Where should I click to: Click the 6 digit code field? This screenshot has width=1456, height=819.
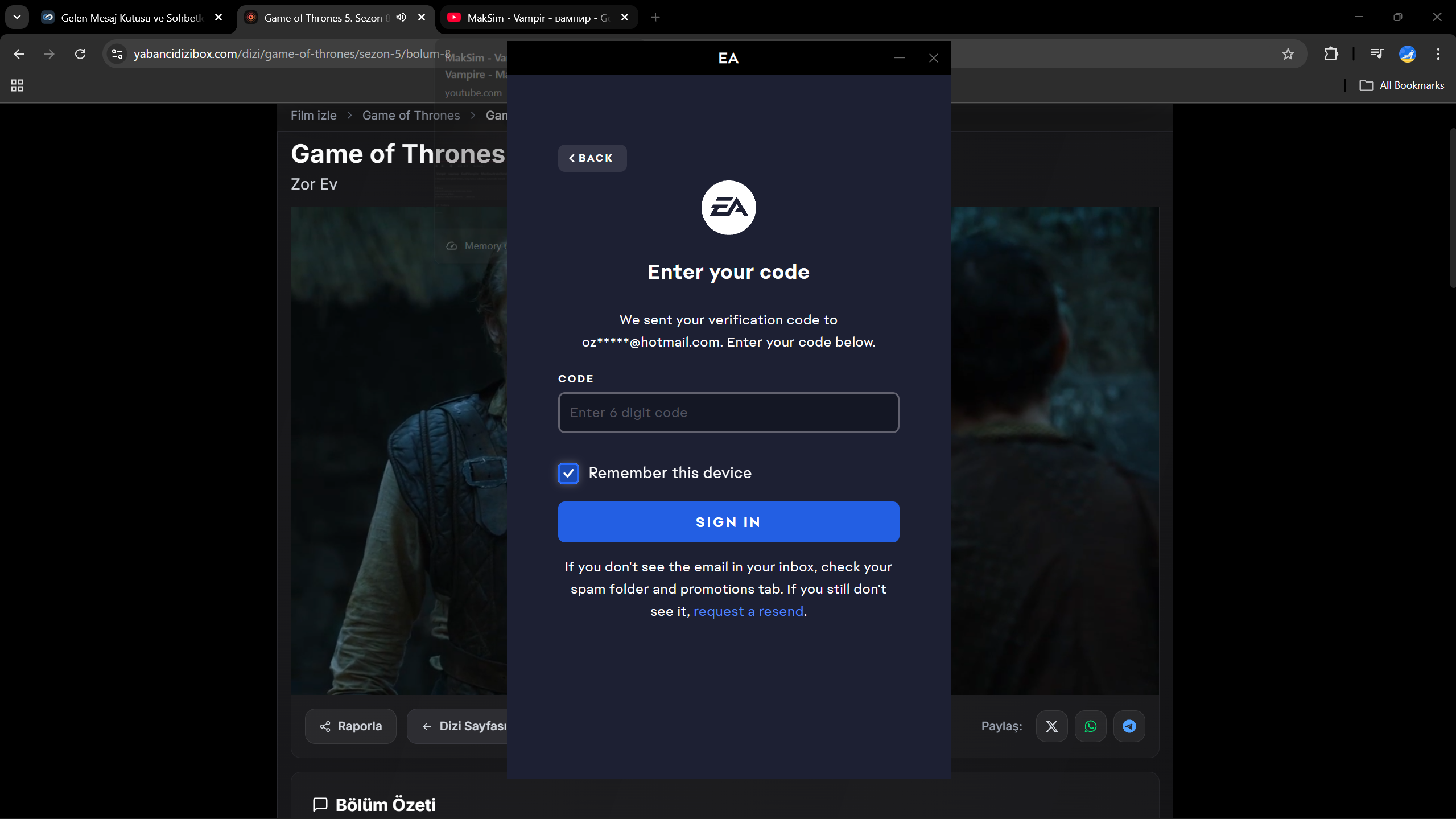728,413
